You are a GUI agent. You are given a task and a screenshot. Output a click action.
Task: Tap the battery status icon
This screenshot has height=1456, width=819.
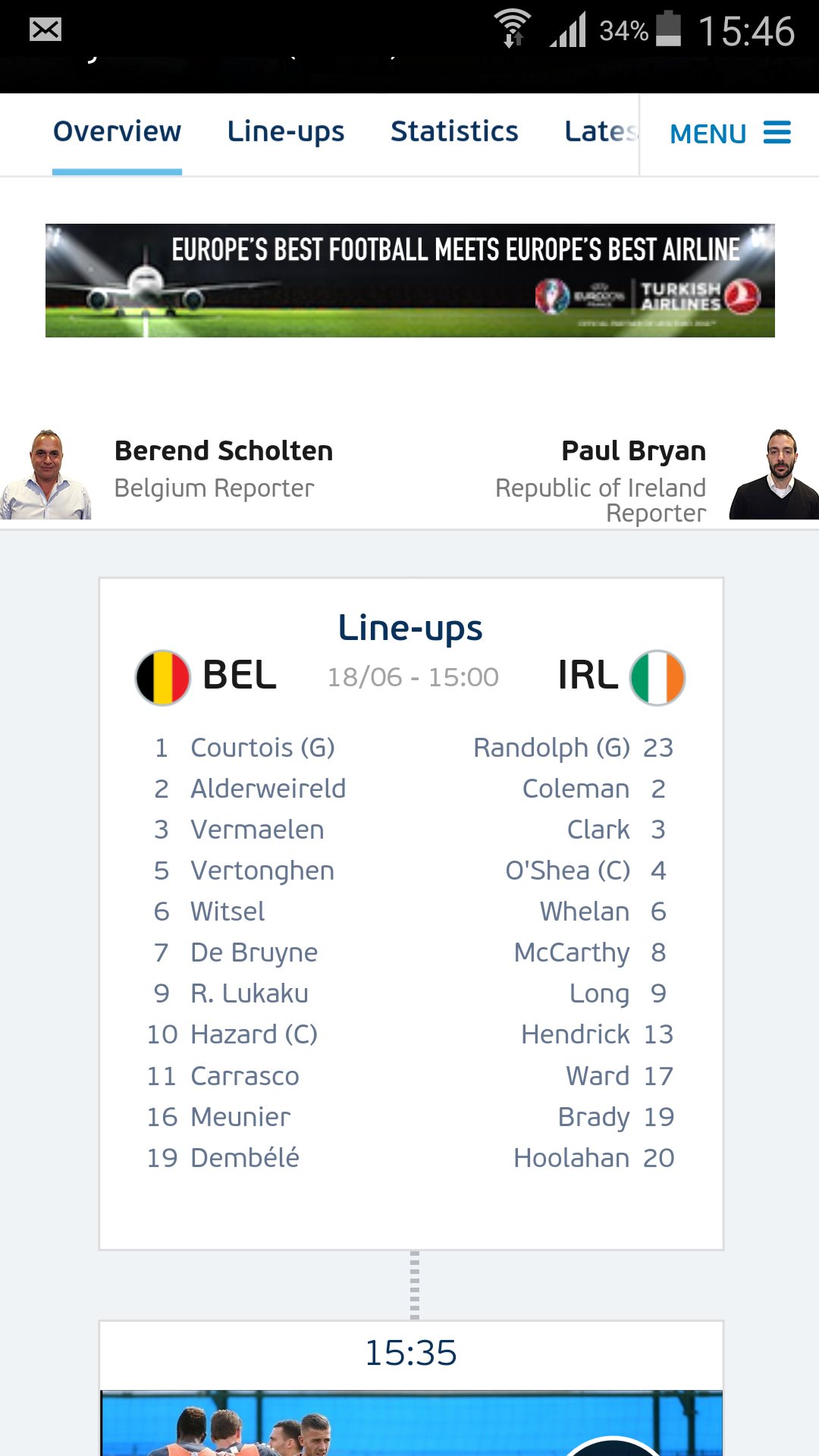(668, 29)
